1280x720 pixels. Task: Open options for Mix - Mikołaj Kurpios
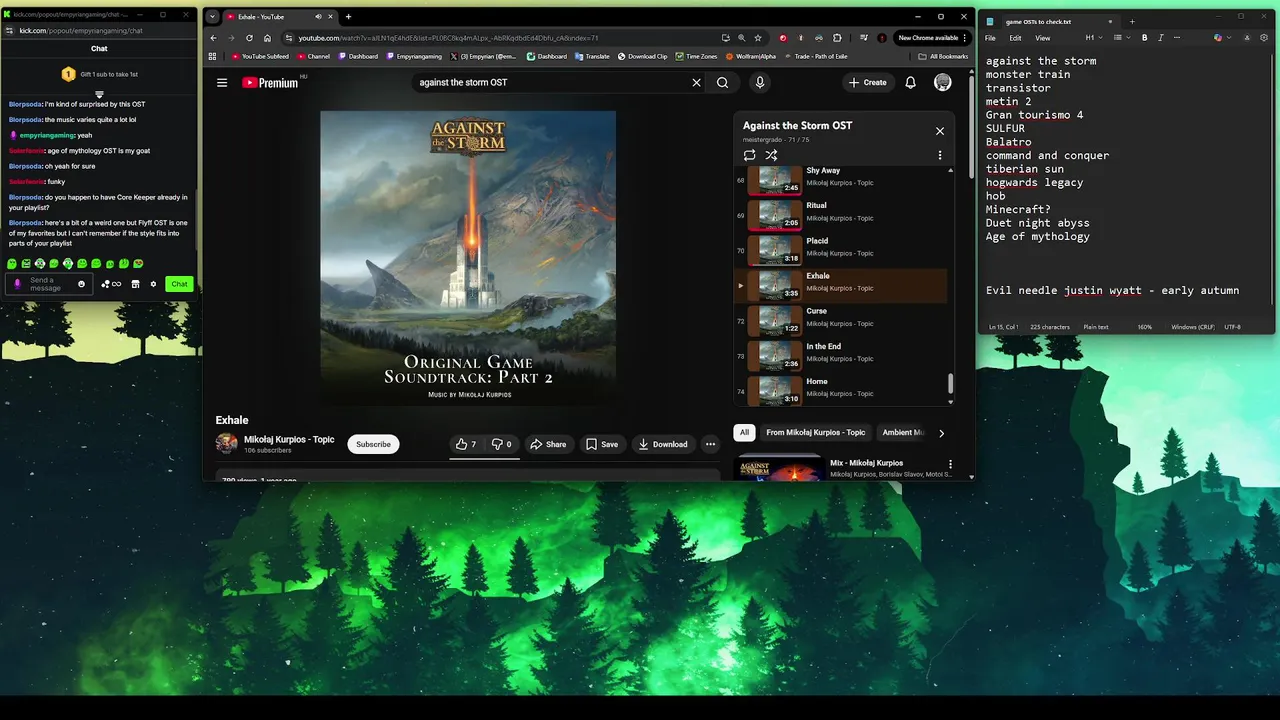950,465
